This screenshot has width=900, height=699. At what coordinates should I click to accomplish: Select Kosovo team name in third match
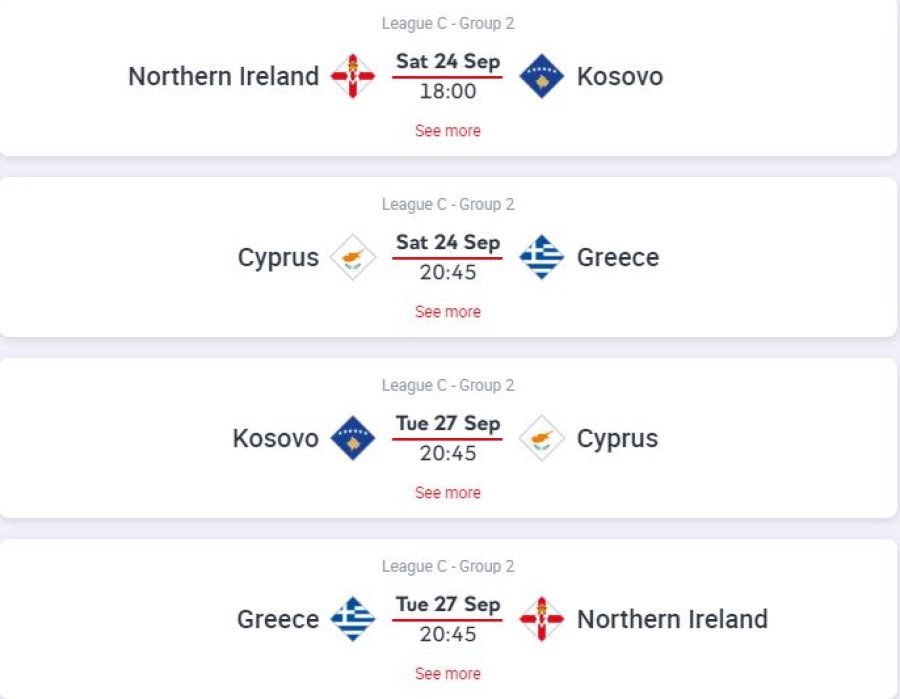pos(276,438)
